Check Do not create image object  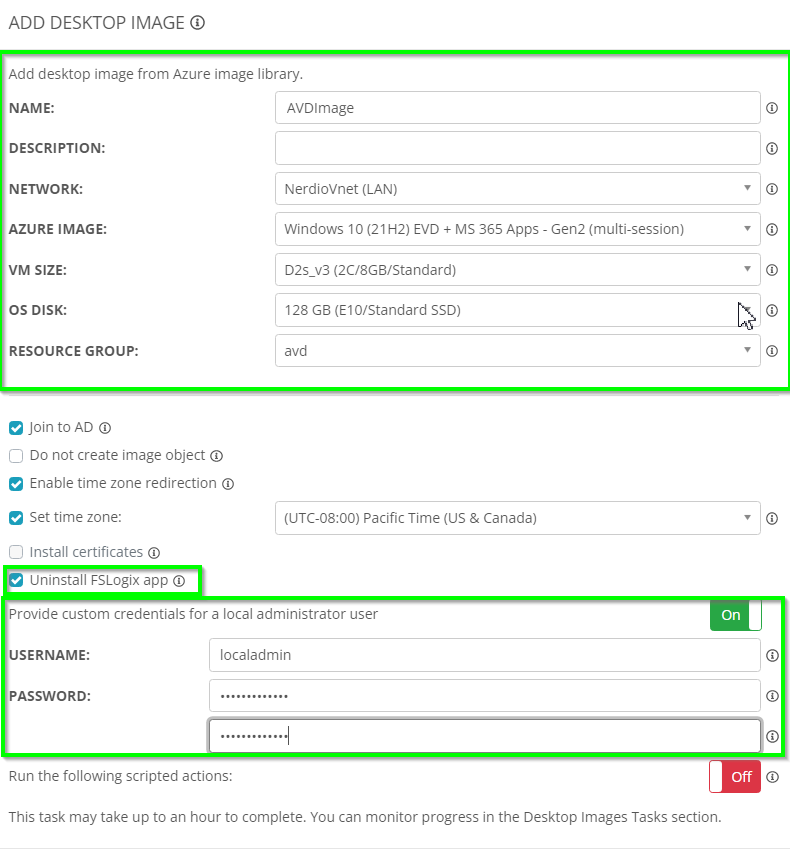coord(16,455)
